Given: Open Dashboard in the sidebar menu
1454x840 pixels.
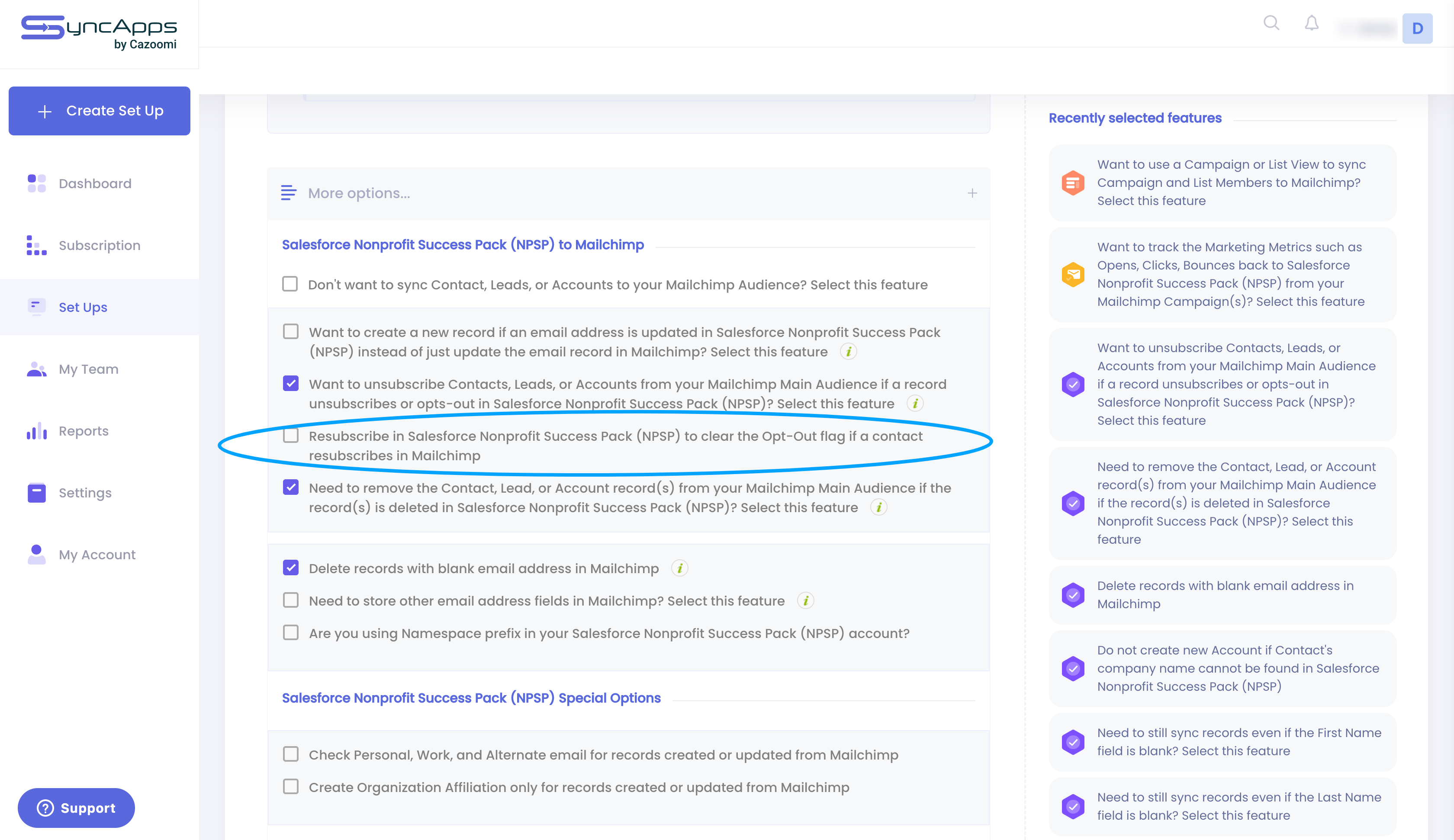Looking at the screenshot, I should (99, 183).
